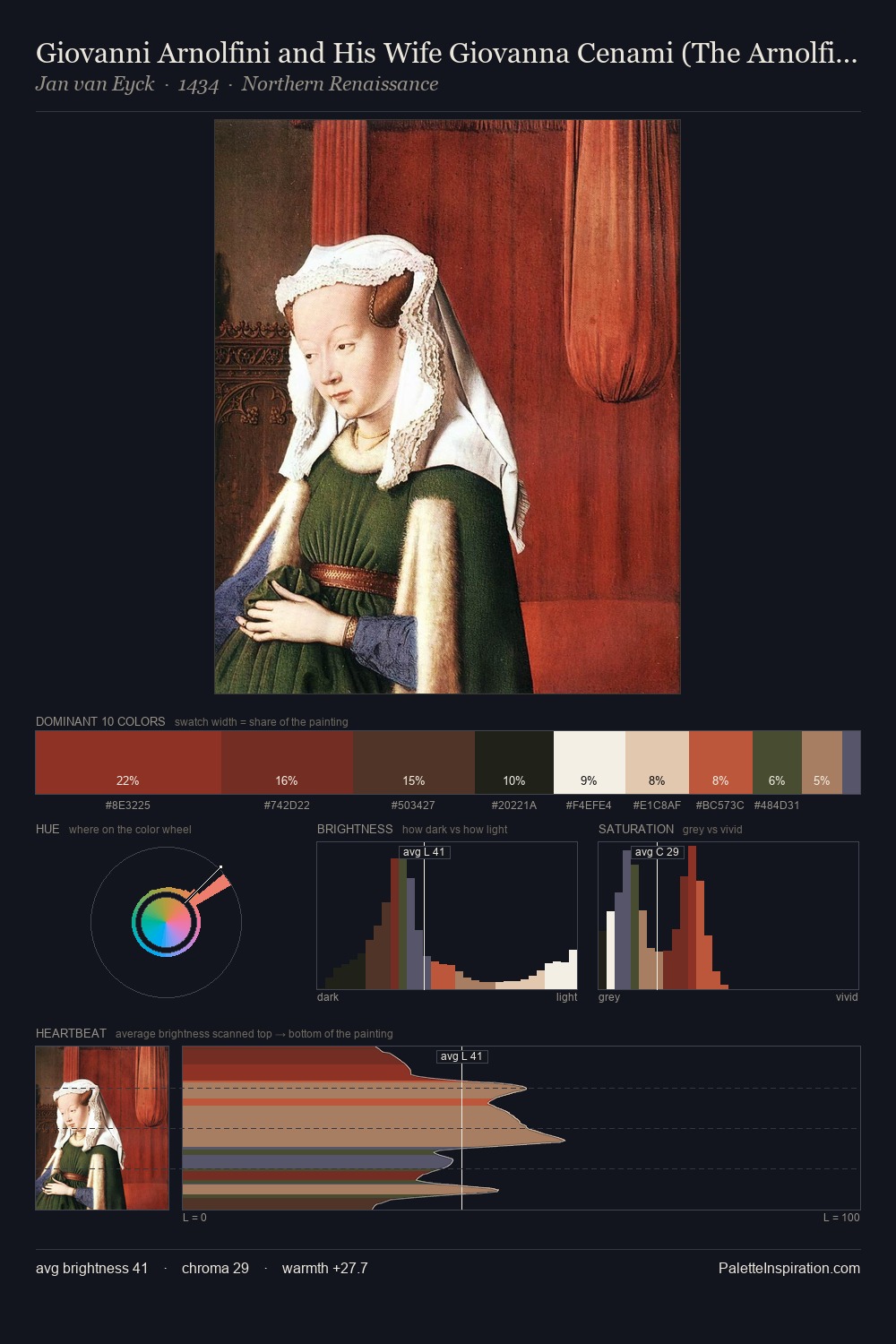Click the hex code #484D31 label
Viewport: 896px width, 1344px height.
[777, 806]
